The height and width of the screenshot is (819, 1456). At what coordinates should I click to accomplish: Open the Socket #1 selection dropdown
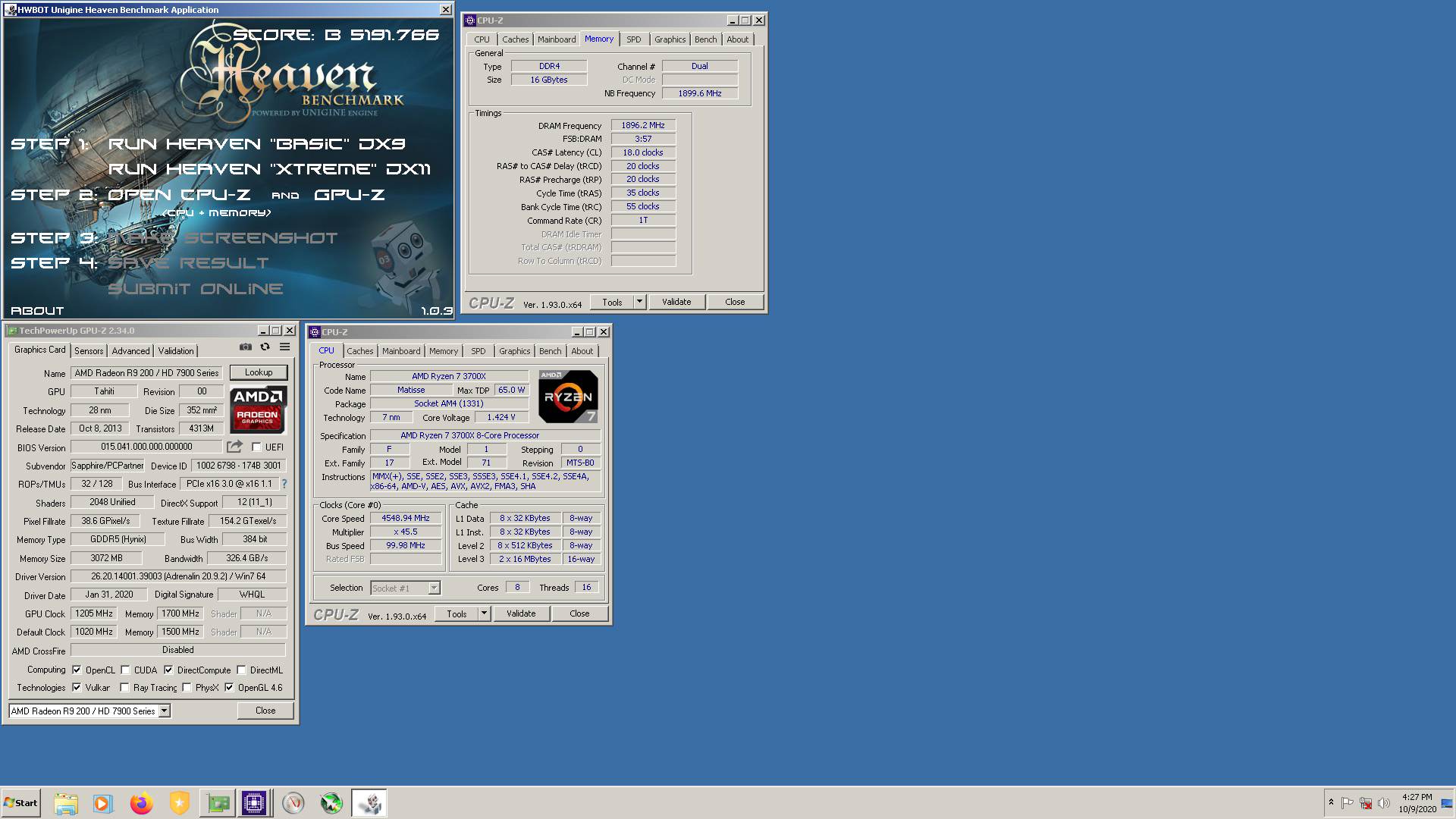(x=434, y=588)
